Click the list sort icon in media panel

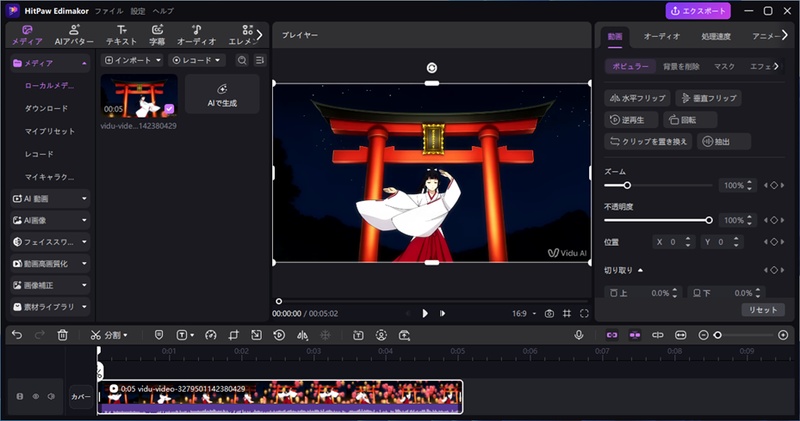pos(260,60)
